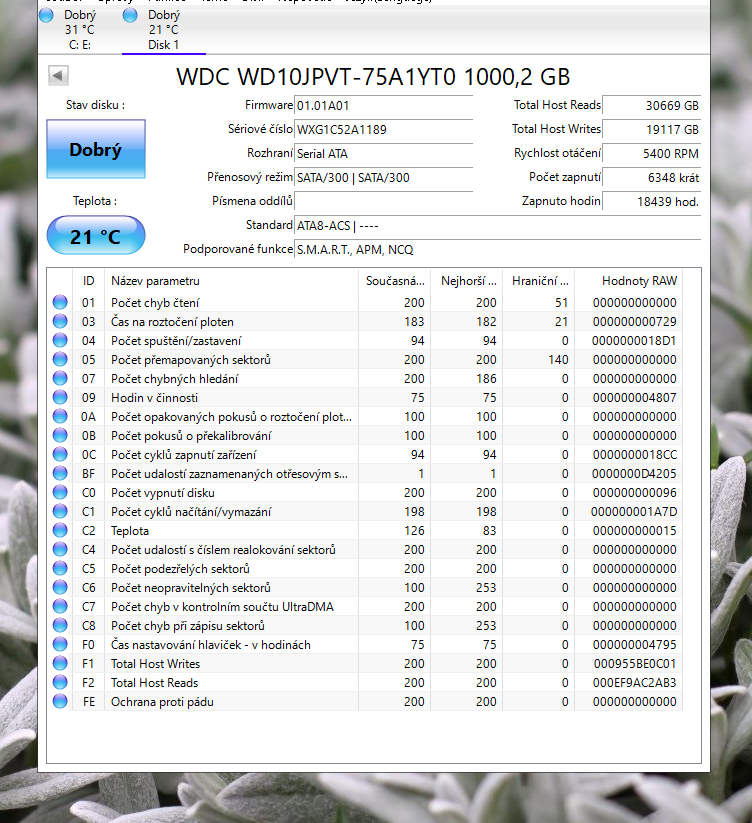Click the Současná column header

click(395, 281)
